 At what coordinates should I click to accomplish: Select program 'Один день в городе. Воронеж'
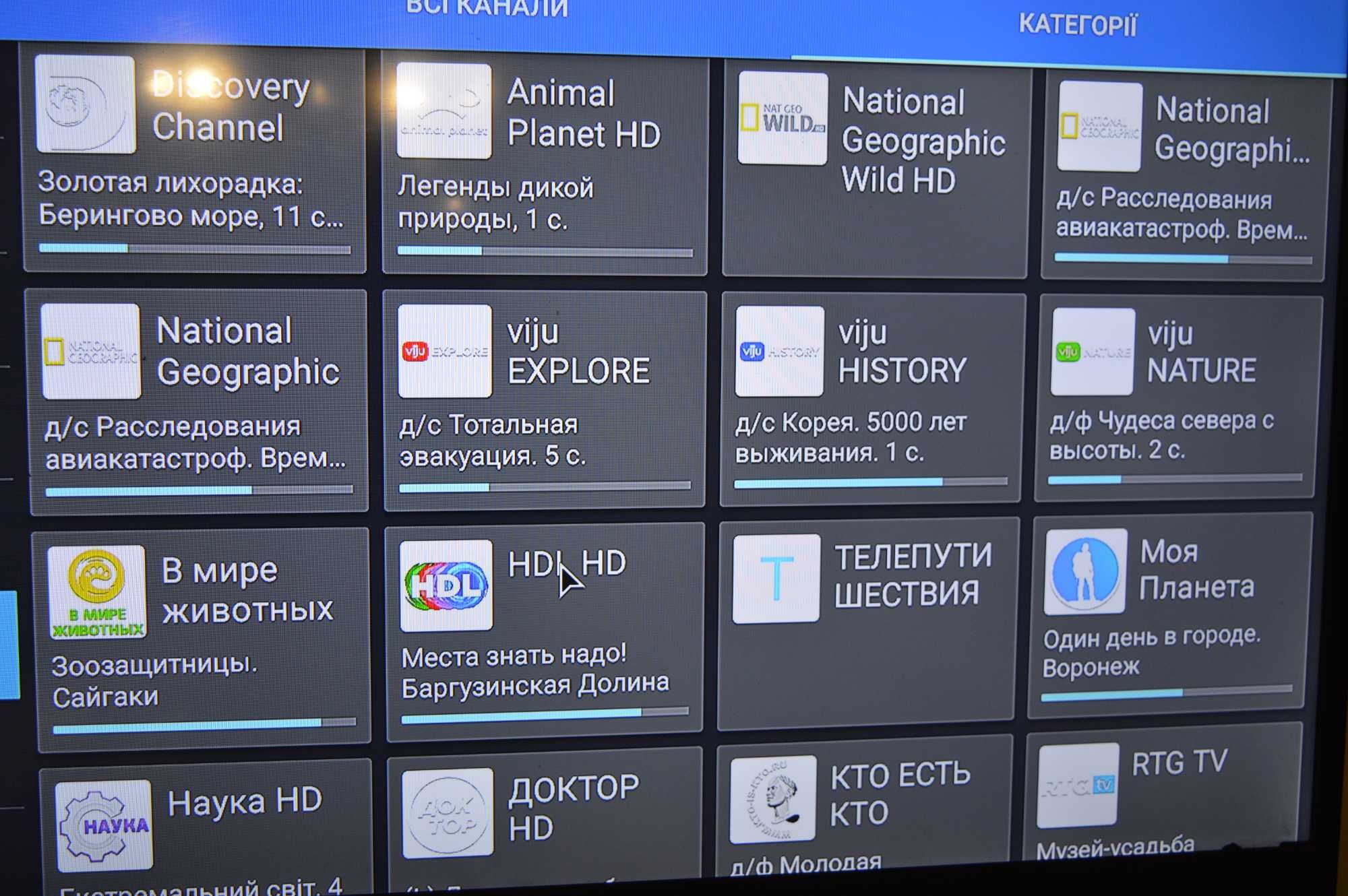click(1151, 651)
